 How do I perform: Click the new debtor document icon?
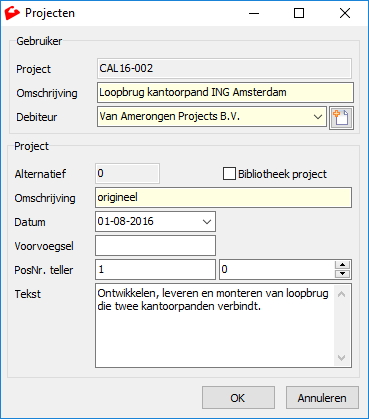tap(341, 118)
